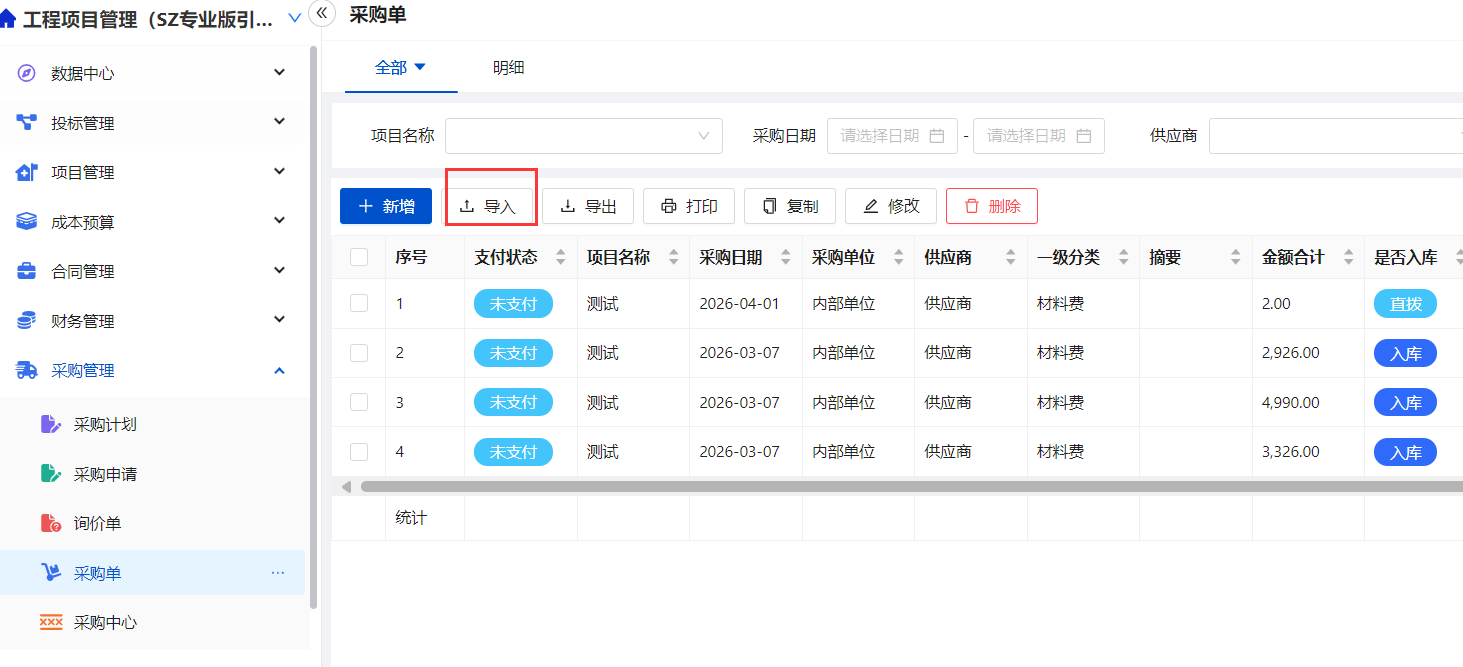Check the checkbox for row 1
Screen dimensions: 1463x667
(358, 303)
